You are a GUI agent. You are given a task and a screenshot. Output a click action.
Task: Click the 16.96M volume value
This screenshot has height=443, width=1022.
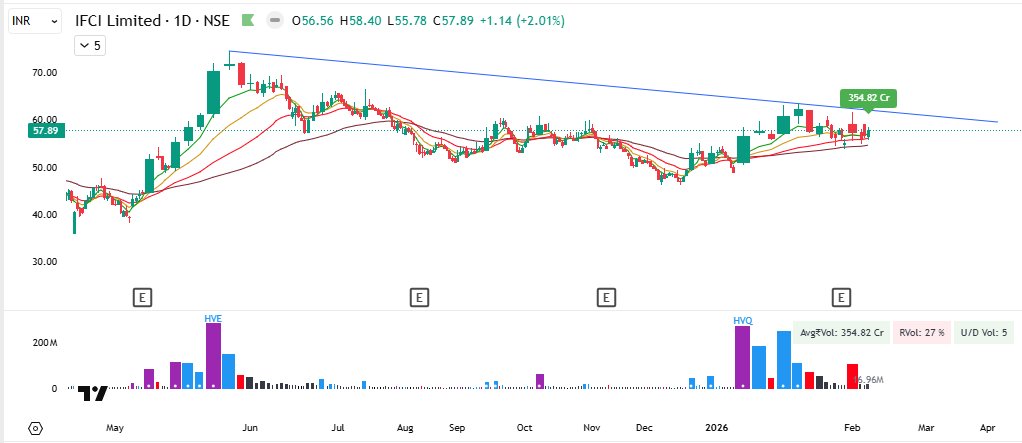(868, 379)
